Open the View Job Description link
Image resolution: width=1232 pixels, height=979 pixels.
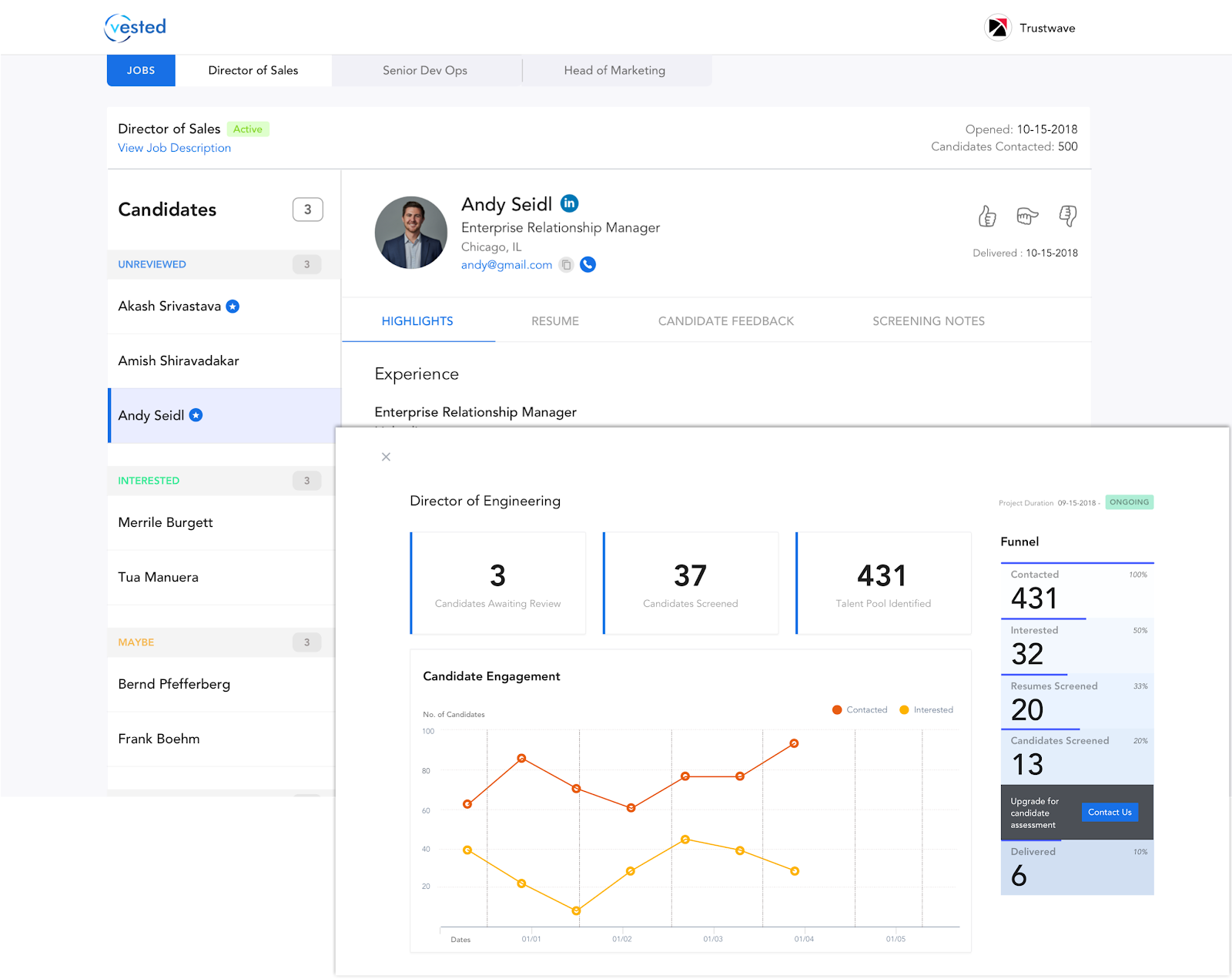pos(174,148)
